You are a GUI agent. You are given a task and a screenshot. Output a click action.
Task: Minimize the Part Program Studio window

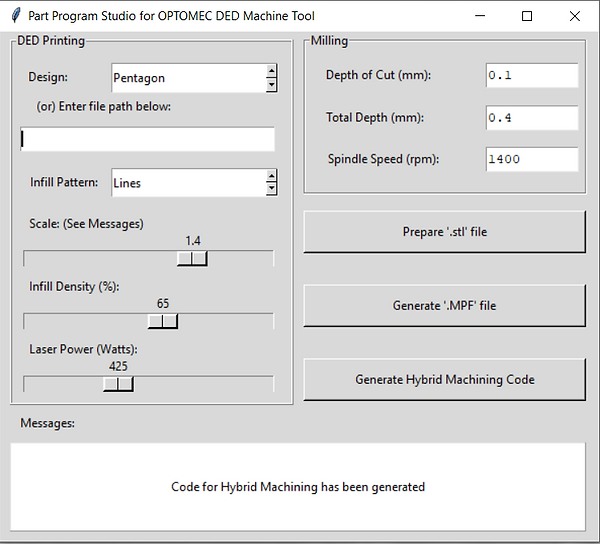tap(480, 16)
